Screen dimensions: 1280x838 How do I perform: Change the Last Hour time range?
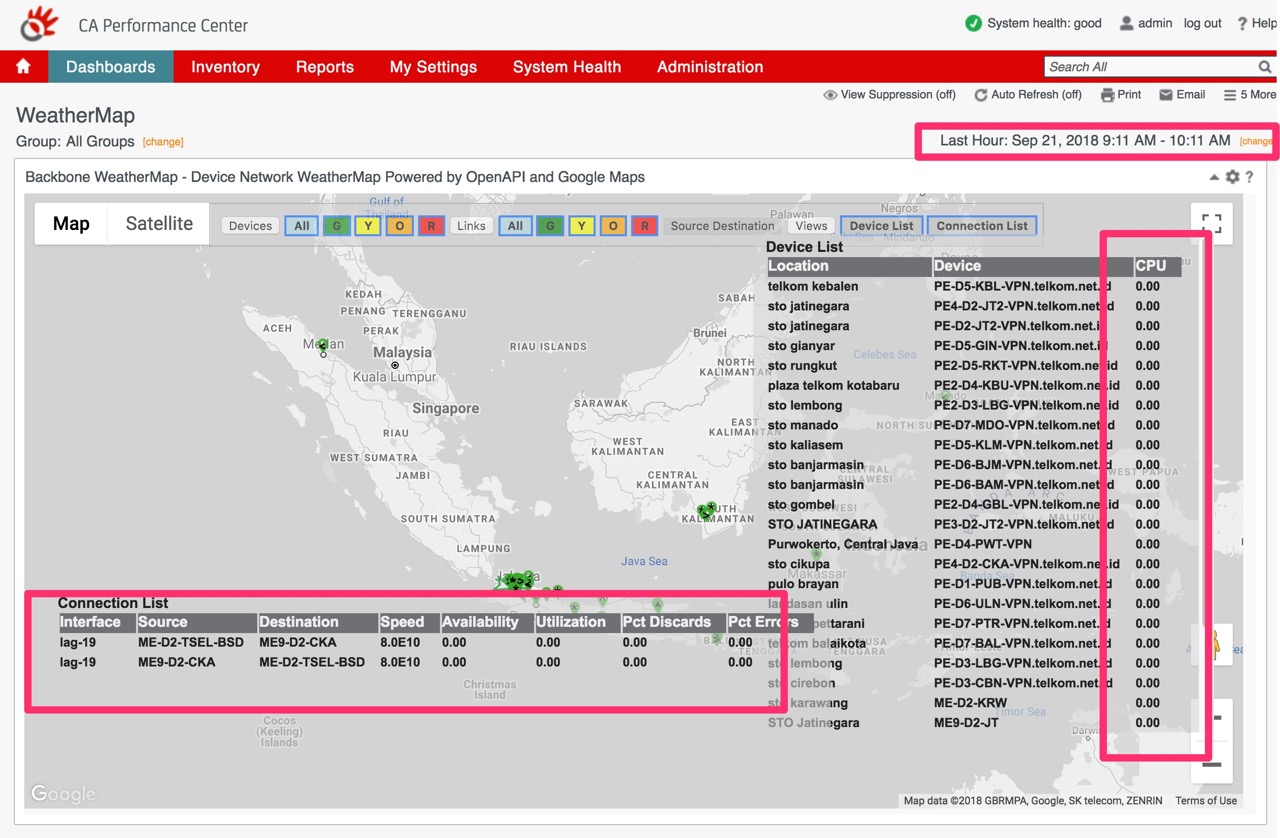tap(1255, 141)
